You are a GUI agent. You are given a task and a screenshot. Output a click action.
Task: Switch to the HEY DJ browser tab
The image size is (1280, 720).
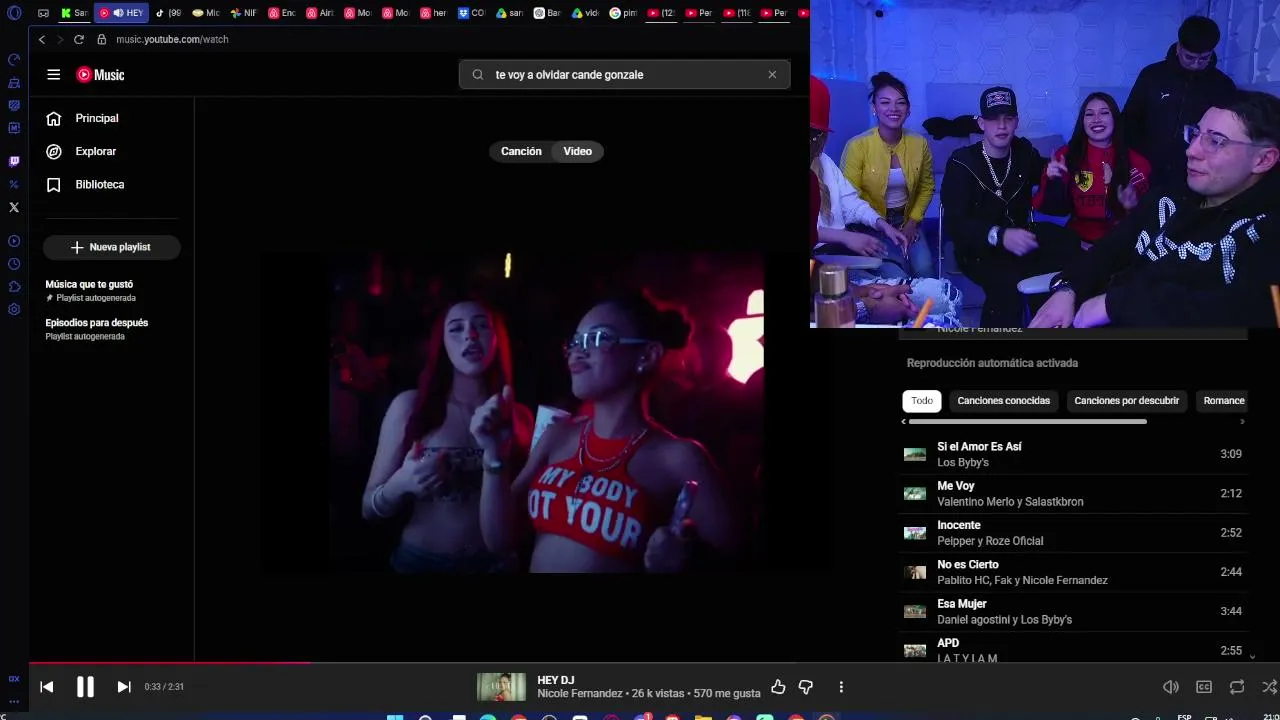[x=121, y=13]
